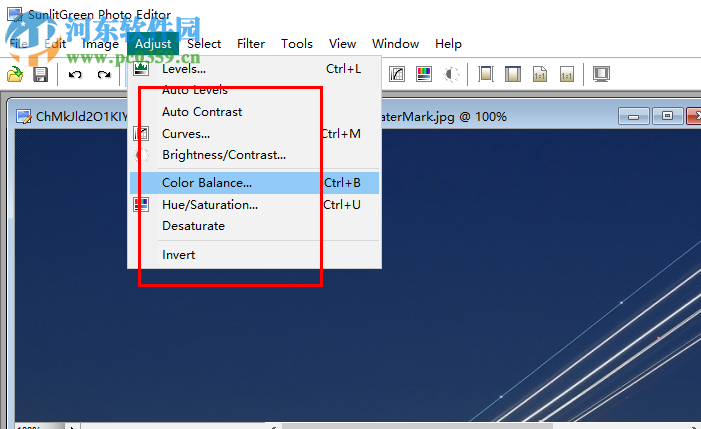Open the Tools menu
This screenshot has height=429, width=701.
click(x=297, y=44)
